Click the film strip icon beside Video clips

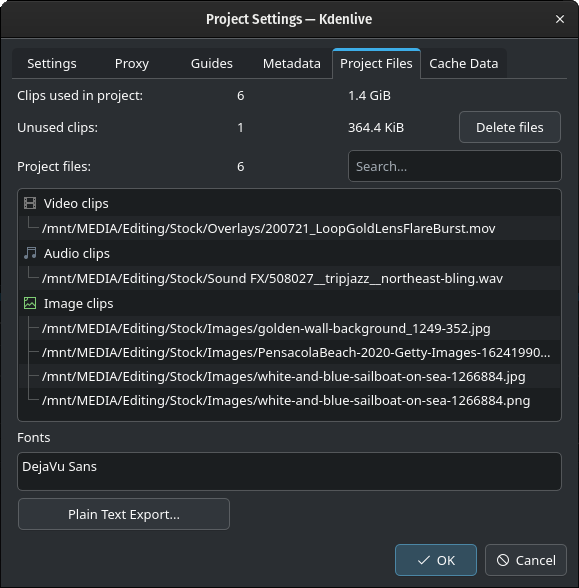point(30,203)
